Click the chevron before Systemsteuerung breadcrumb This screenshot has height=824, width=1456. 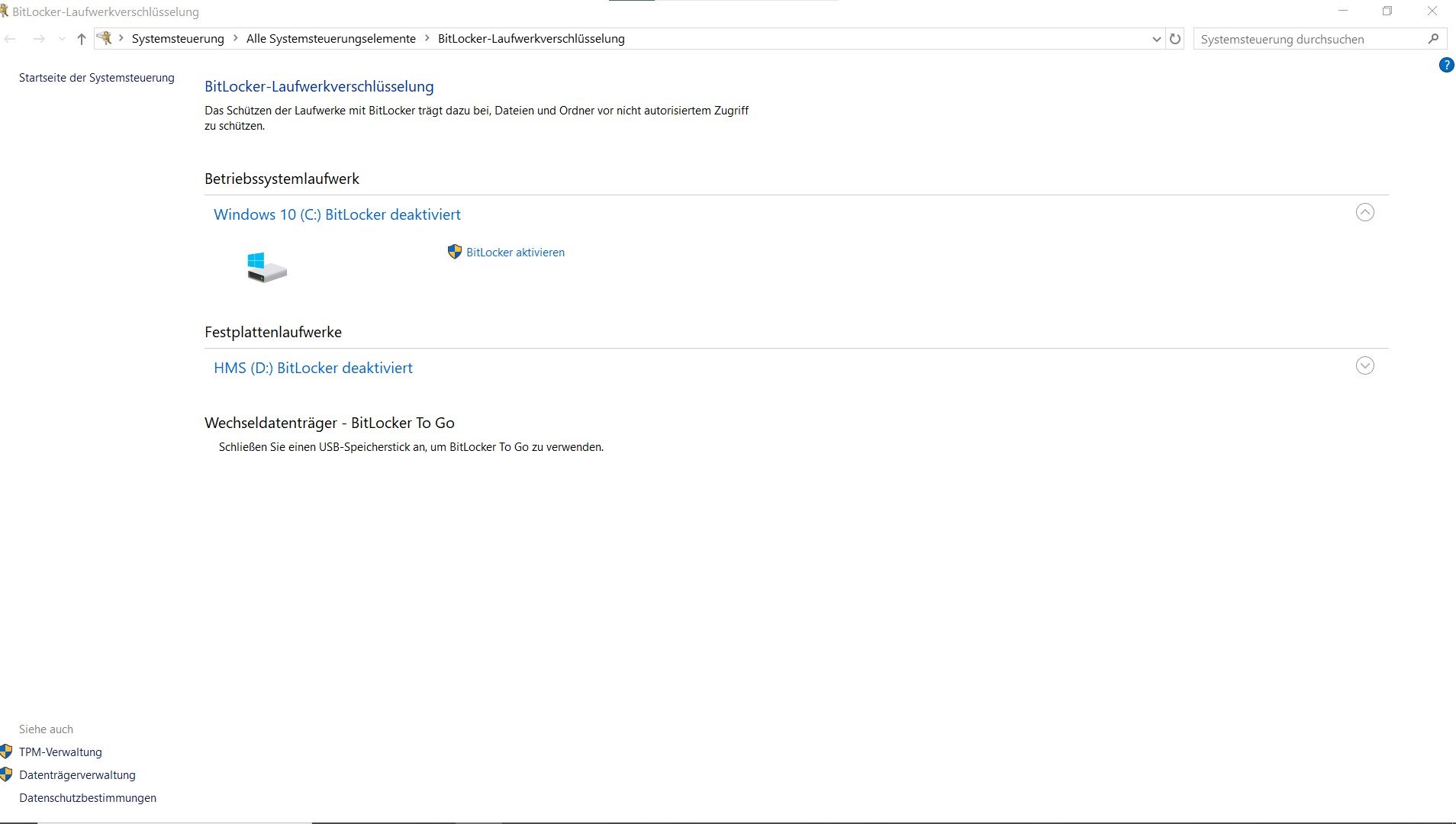[121, 38]
